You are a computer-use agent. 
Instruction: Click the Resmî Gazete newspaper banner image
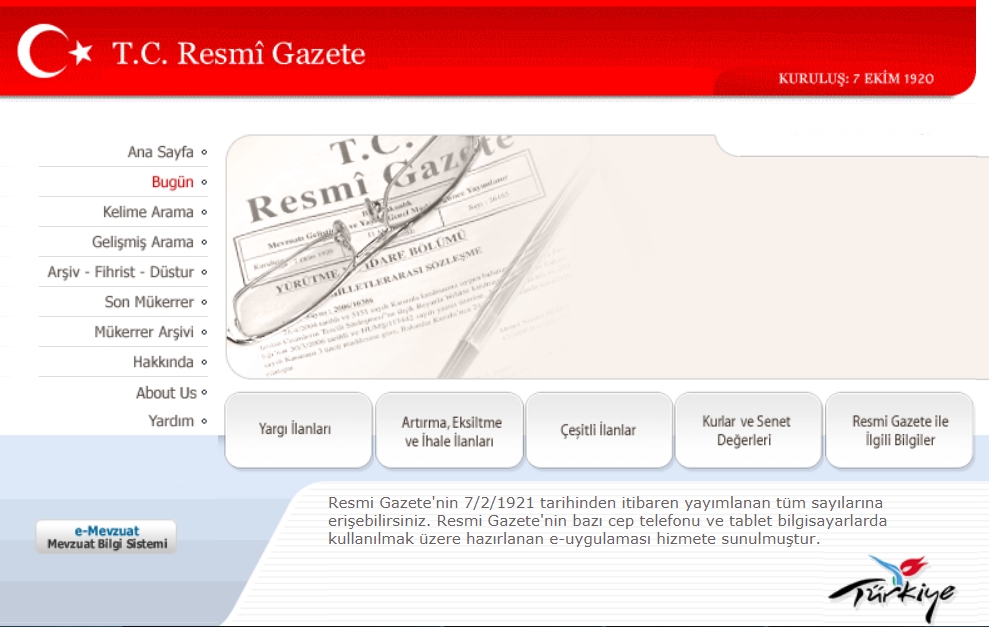point(606,256)
